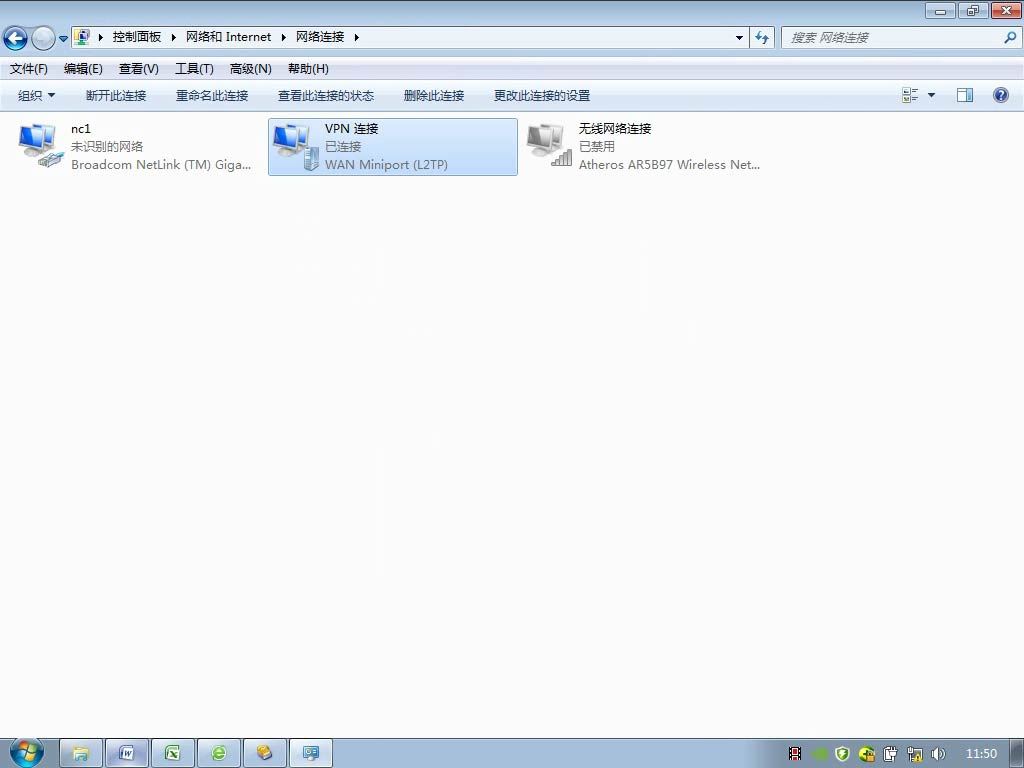The image size is (1024, 768).
Task: Open Excel from the taskbar
Action: (172, 754)
